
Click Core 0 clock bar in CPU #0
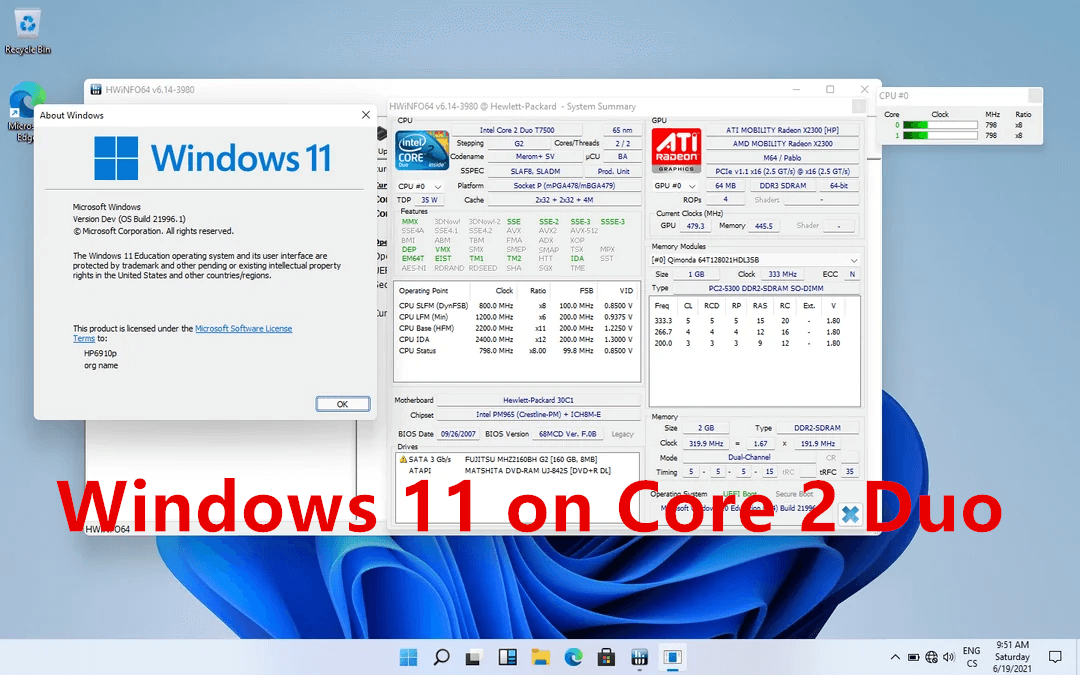[939, 125]
